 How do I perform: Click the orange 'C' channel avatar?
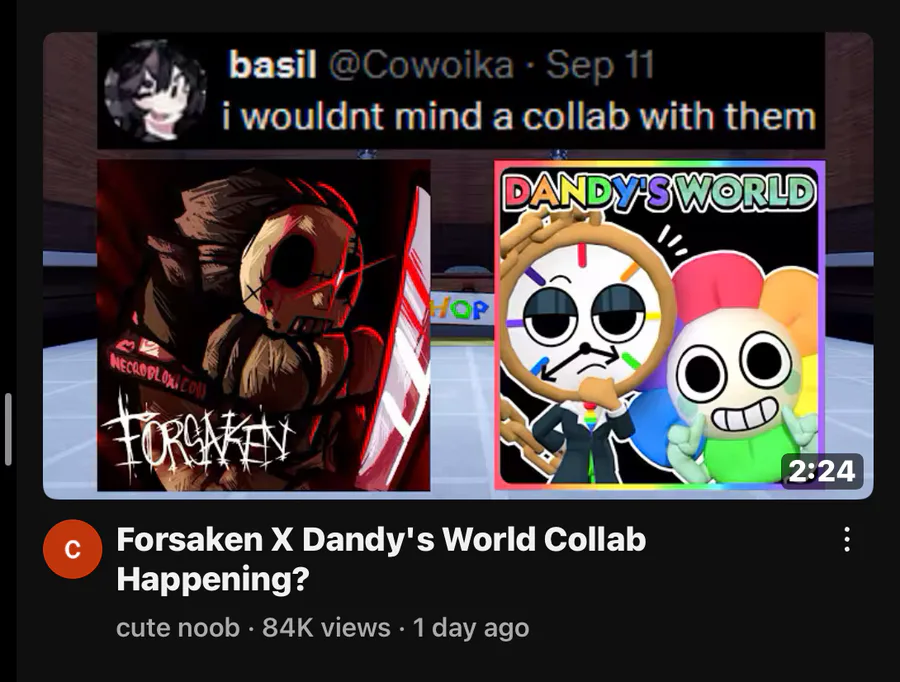(x=72, y=549)
